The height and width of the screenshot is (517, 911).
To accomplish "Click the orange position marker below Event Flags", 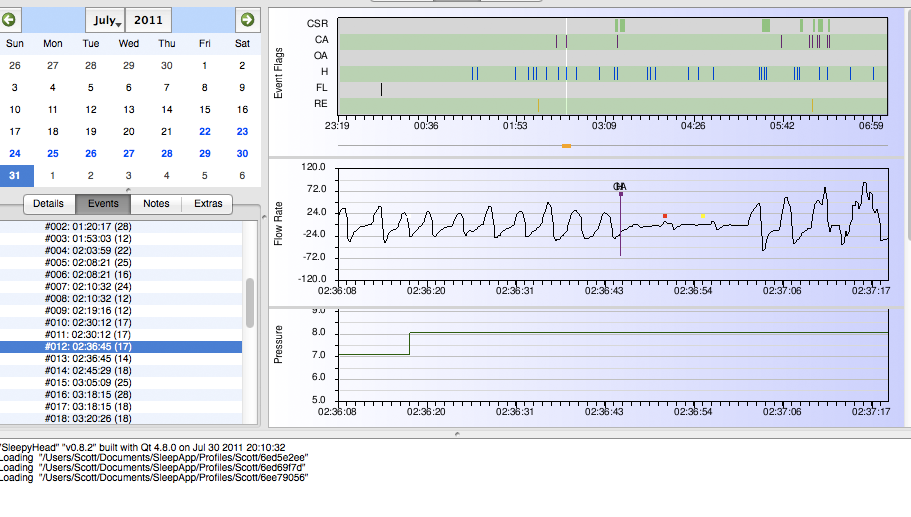I will (566, 146).
